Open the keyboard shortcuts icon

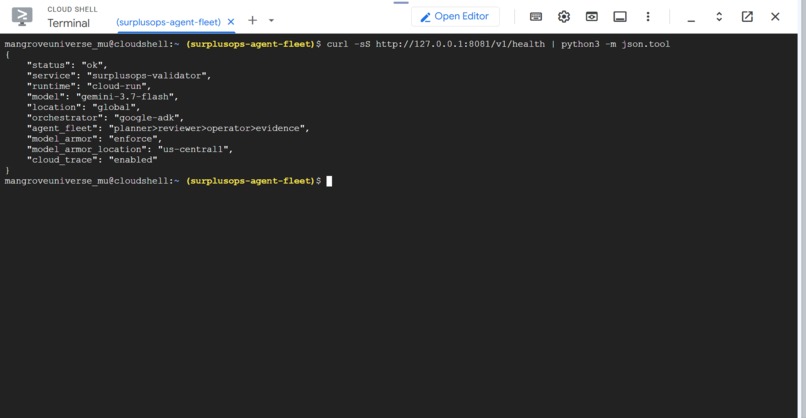pos(536,16)
